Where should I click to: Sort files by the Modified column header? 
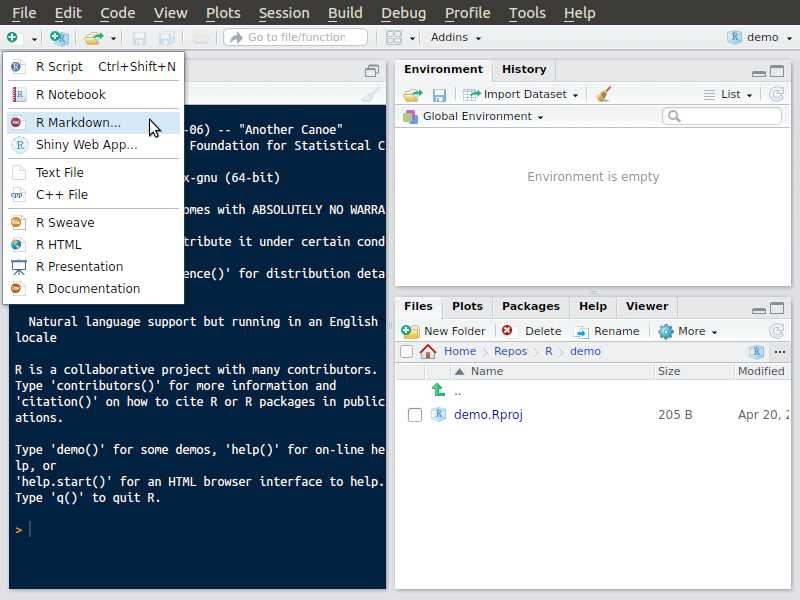(x=762, y=371)
